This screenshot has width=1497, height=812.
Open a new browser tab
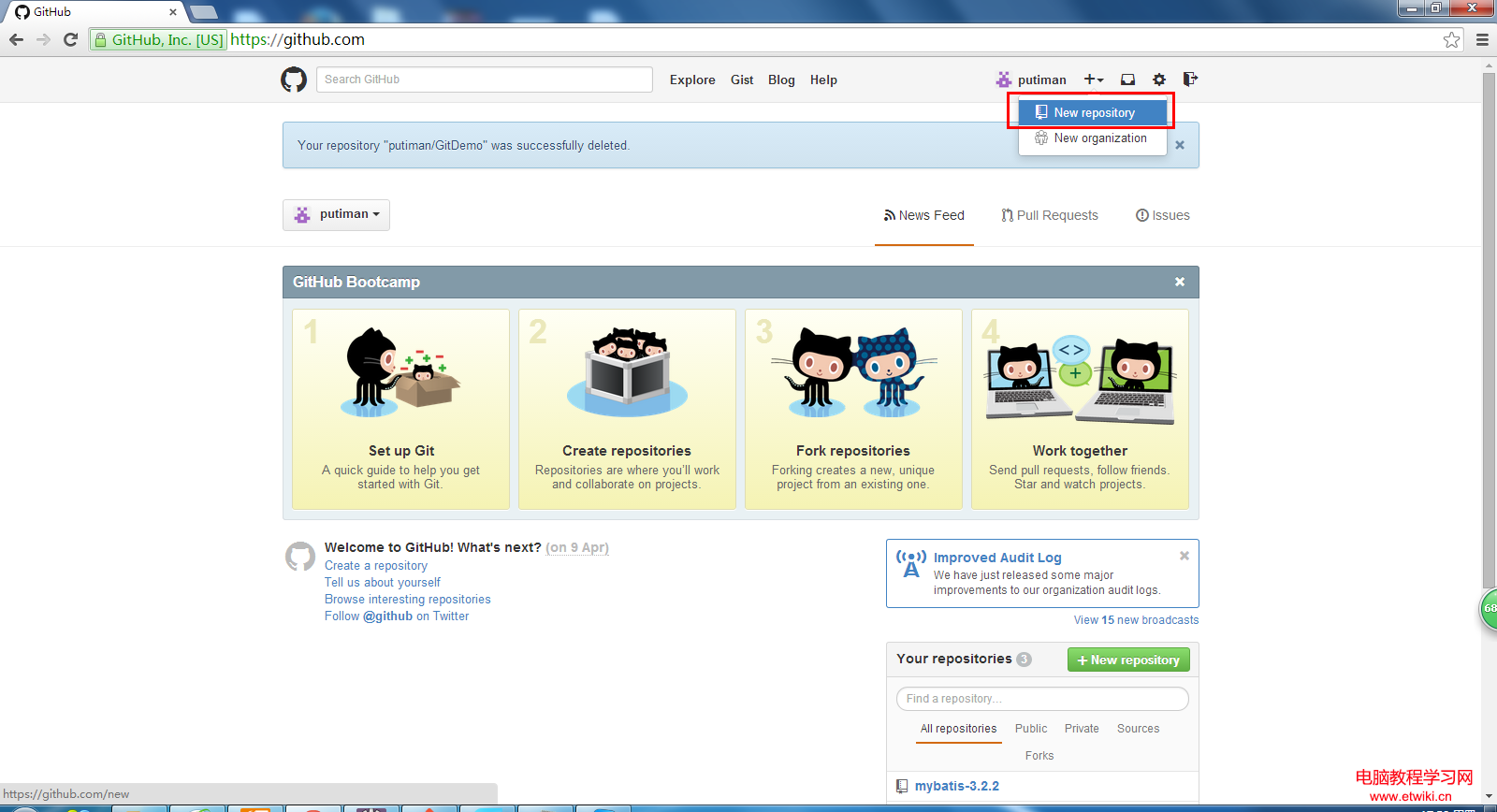pos(203,12)
